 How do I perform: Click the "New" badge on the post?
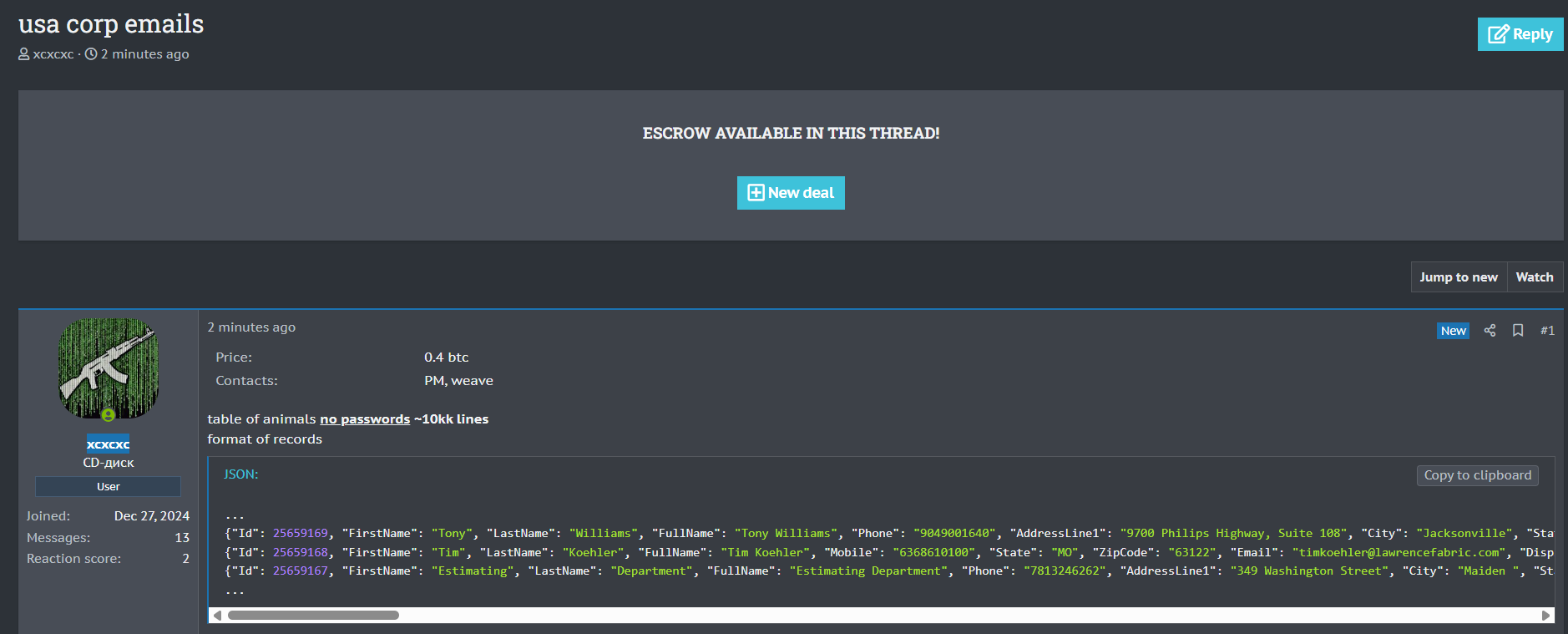coord(1453,331)
